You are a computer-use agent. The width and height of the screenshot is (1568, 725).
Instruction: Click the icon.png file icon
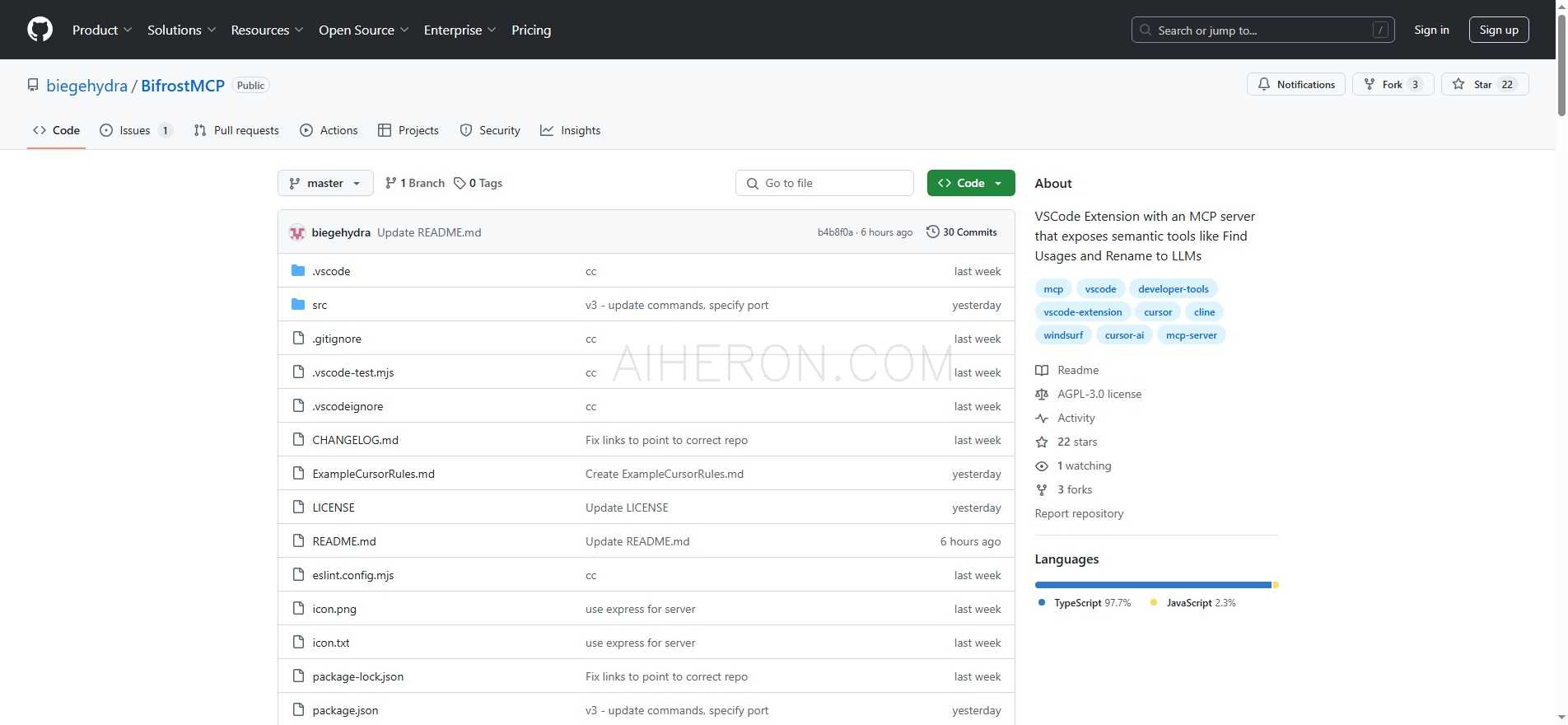click(298, 608)
